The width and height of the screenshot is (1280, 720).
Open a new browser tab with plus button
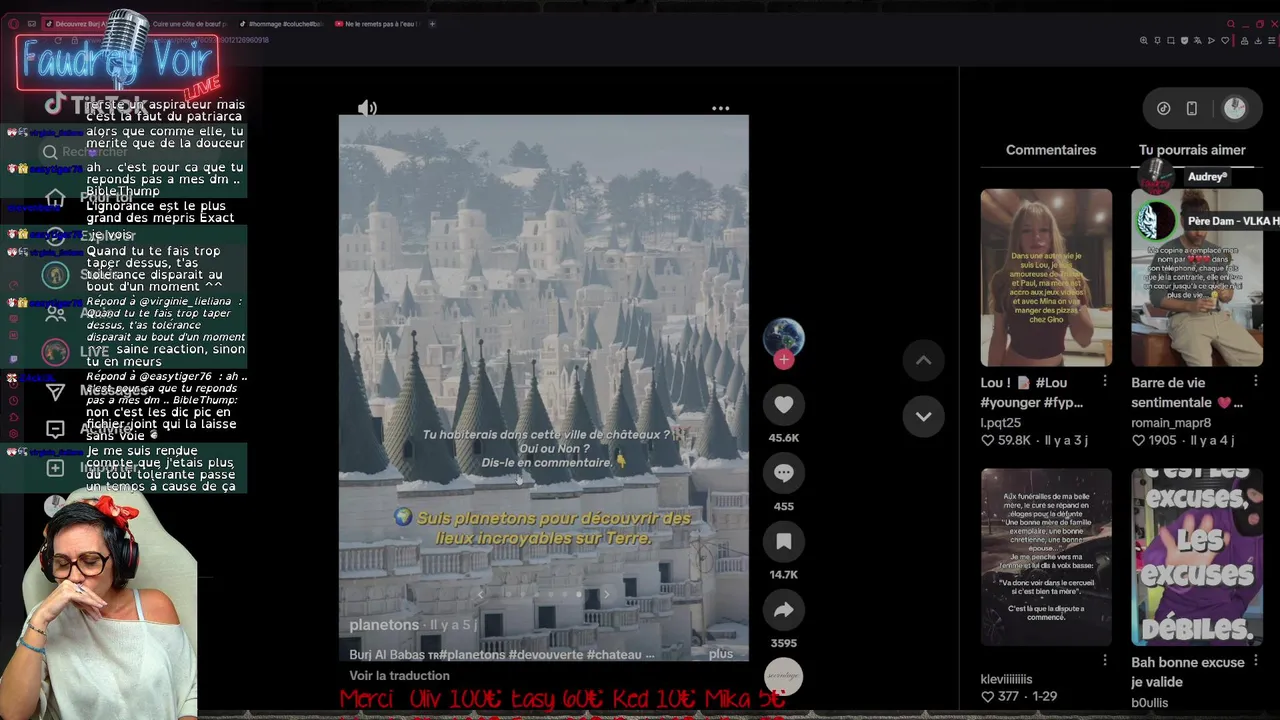point(432,24)
